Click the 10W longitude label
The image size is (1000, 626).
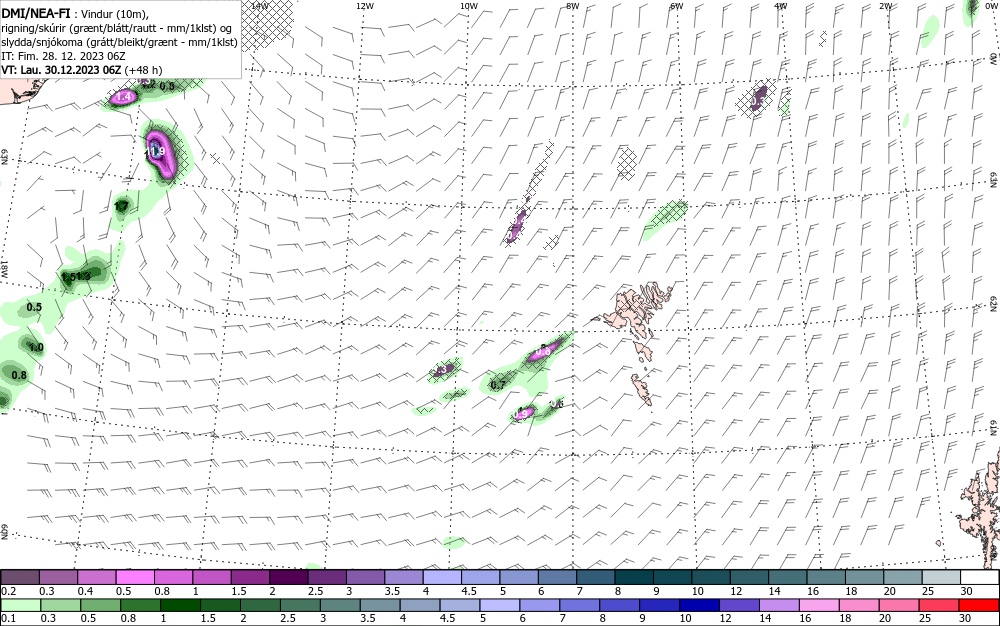click(469, 6)
